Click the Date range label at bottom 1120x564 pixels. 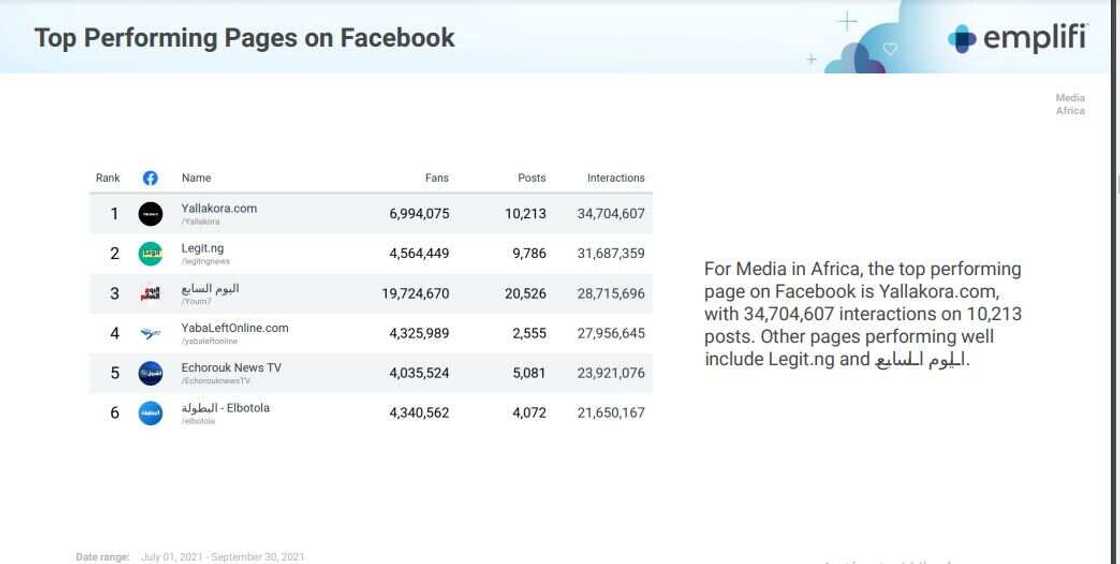pos(102,556)
